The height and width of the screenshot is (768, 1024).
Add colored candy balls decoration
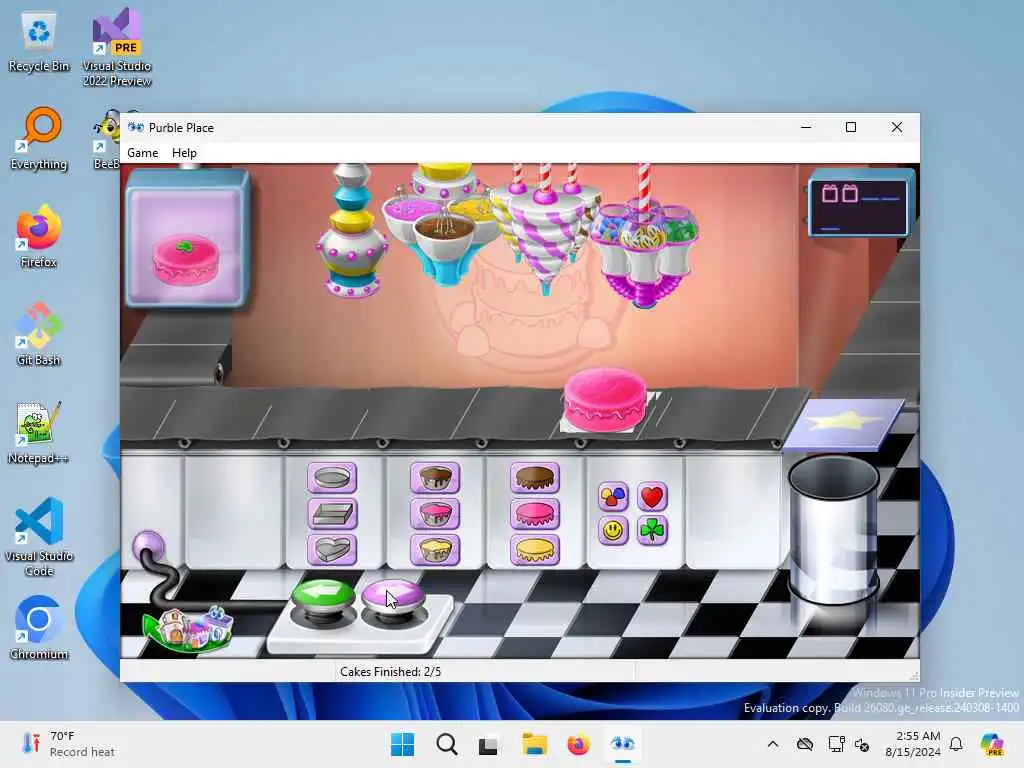point(613,497)
